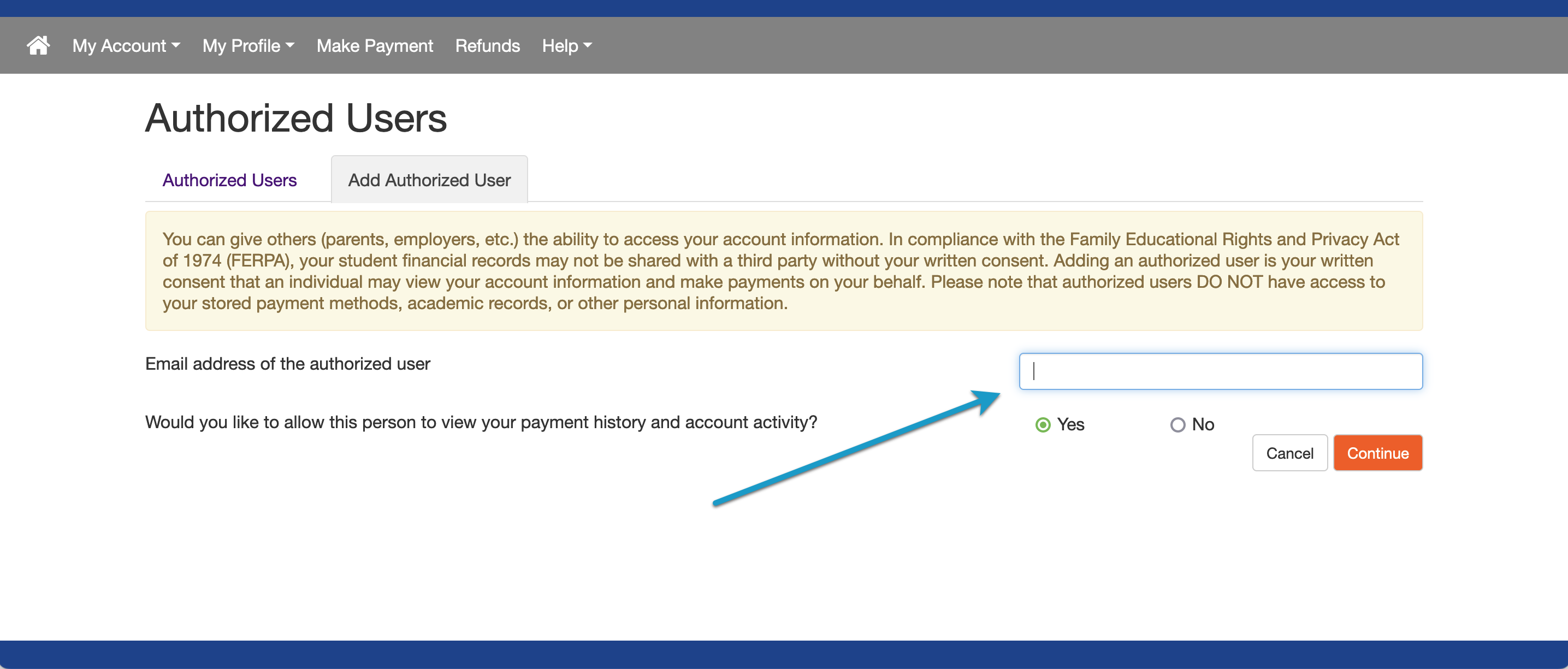The image size is (1568, 669).
Task: Switch to the Authorized Users tab
Action: pos(229,180)
